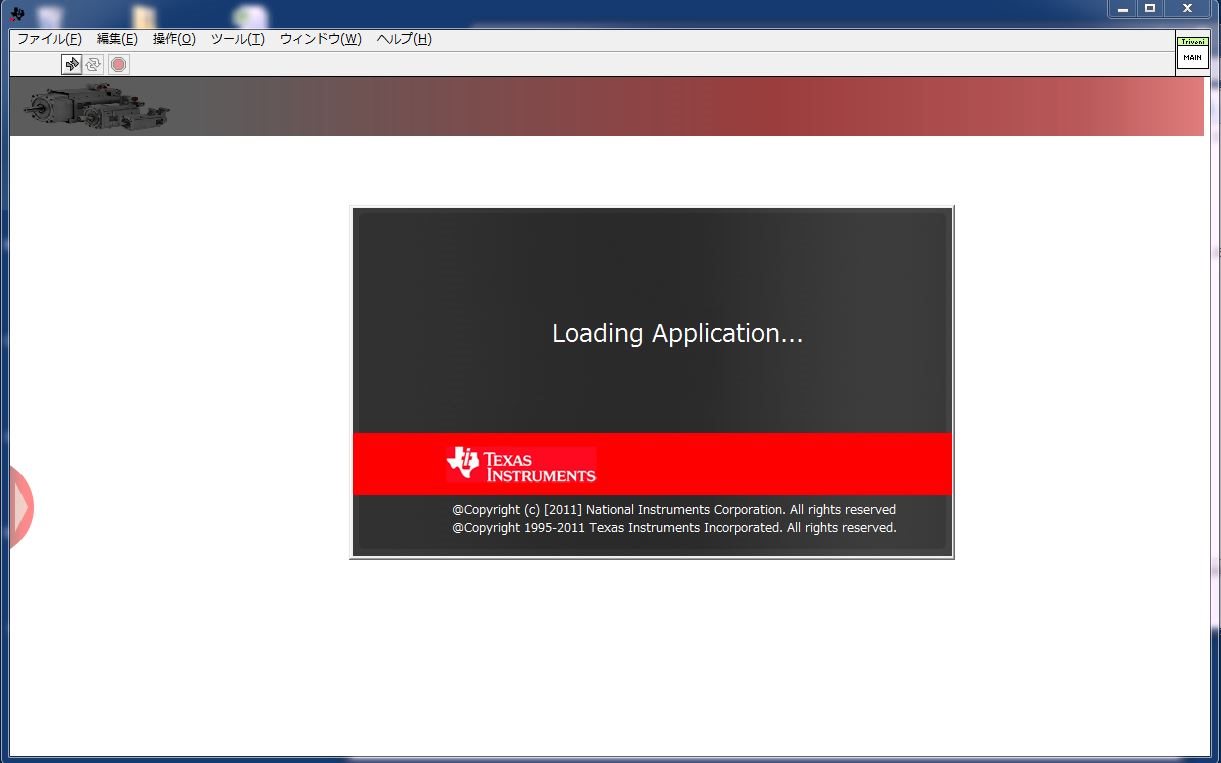
Task: Click the Run arrow toolbar button
Action: [71, 64]
